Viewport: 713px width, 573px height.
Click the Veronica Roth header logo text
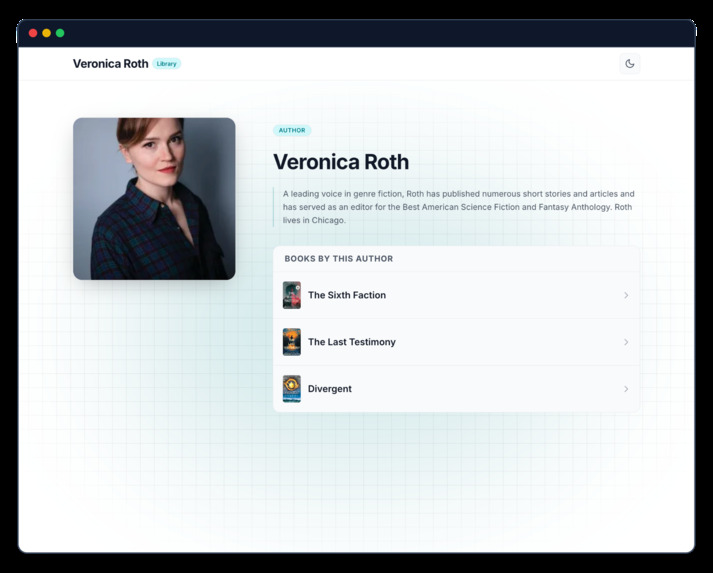tap(110, 64)
